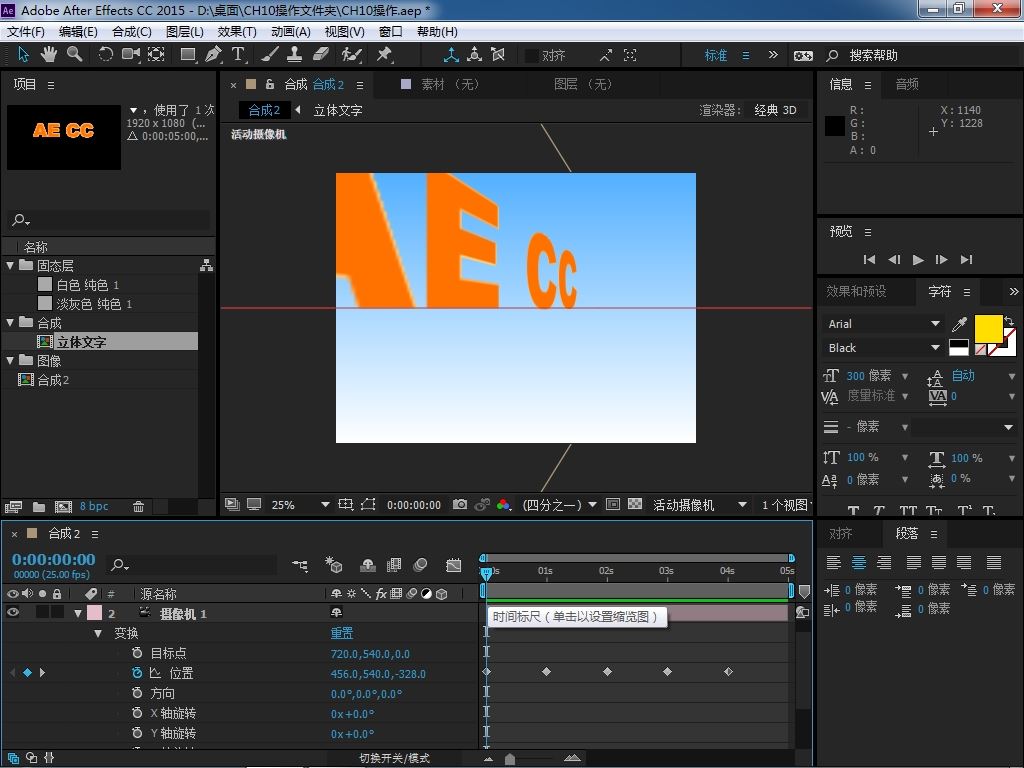Jump to first frame in preview
Image resolution: width=1024 pixels, height=768 pixels.
pos(869,259)
